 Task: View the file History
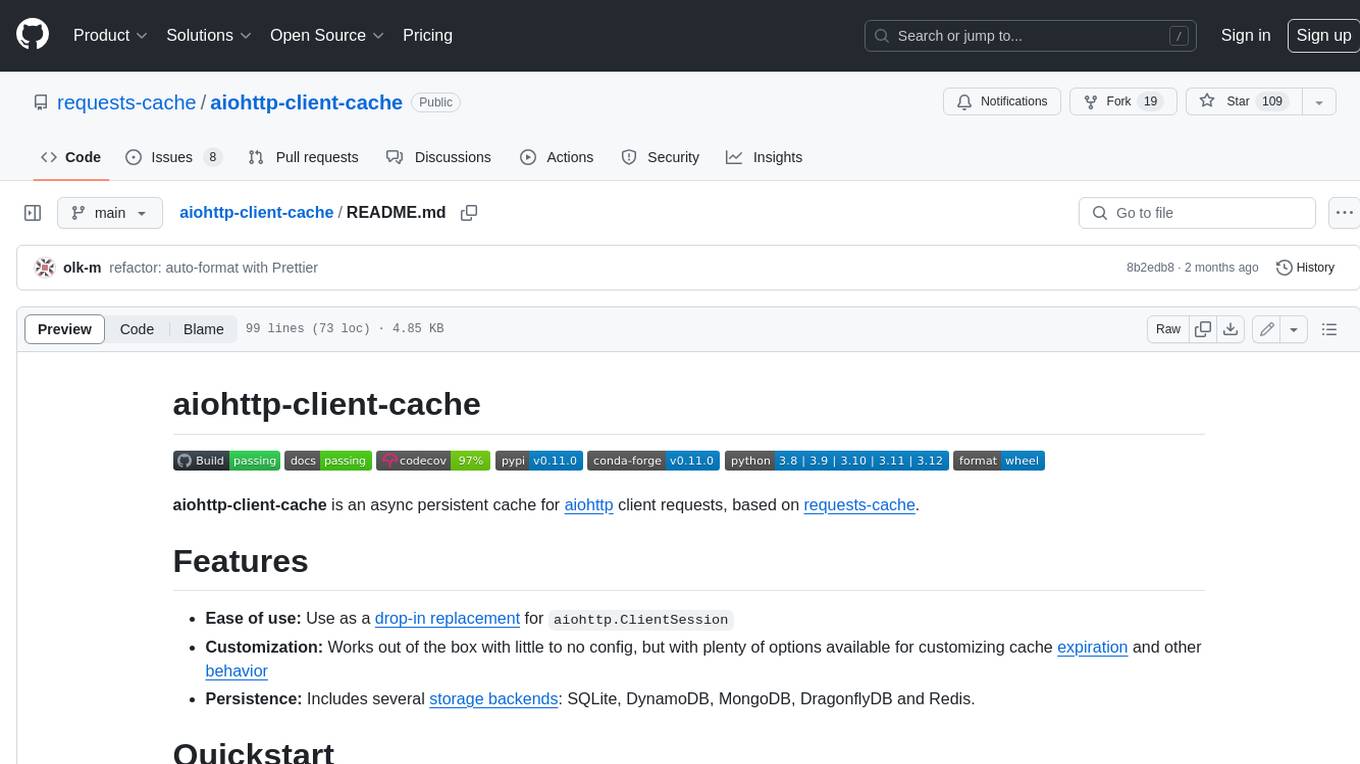pos(1305,268)
